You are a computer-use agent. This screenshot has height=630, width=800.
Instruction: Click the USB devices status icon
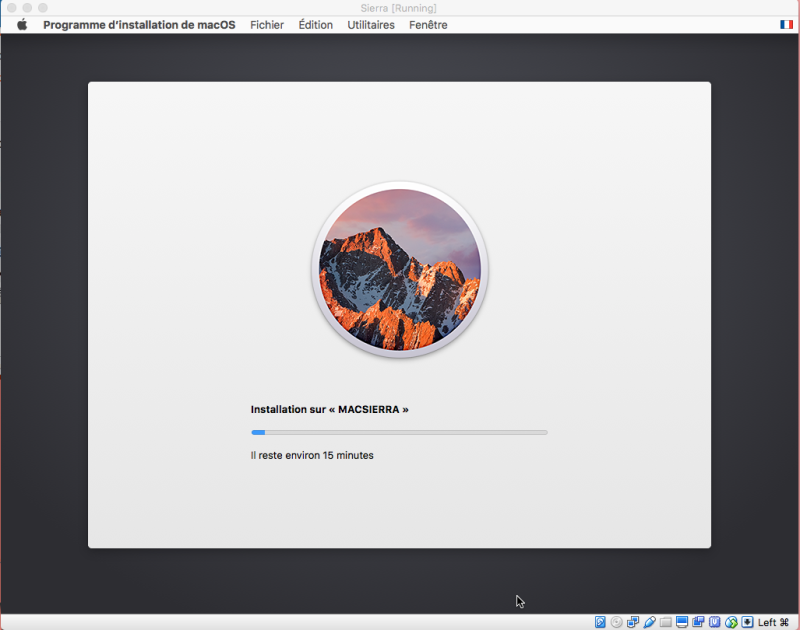(x=649, y=622)
